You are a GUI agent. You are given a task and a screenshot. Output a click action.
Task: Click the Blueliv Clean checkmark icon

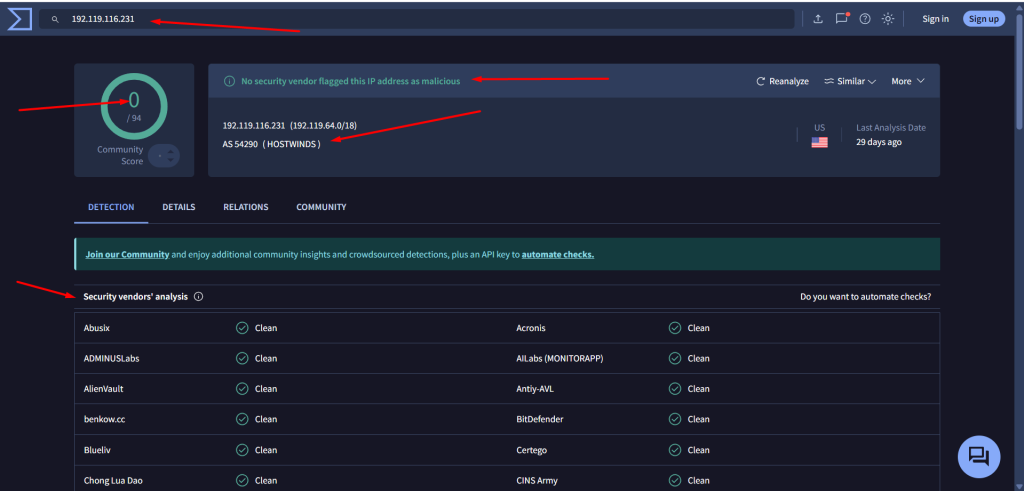click(242, 450)
